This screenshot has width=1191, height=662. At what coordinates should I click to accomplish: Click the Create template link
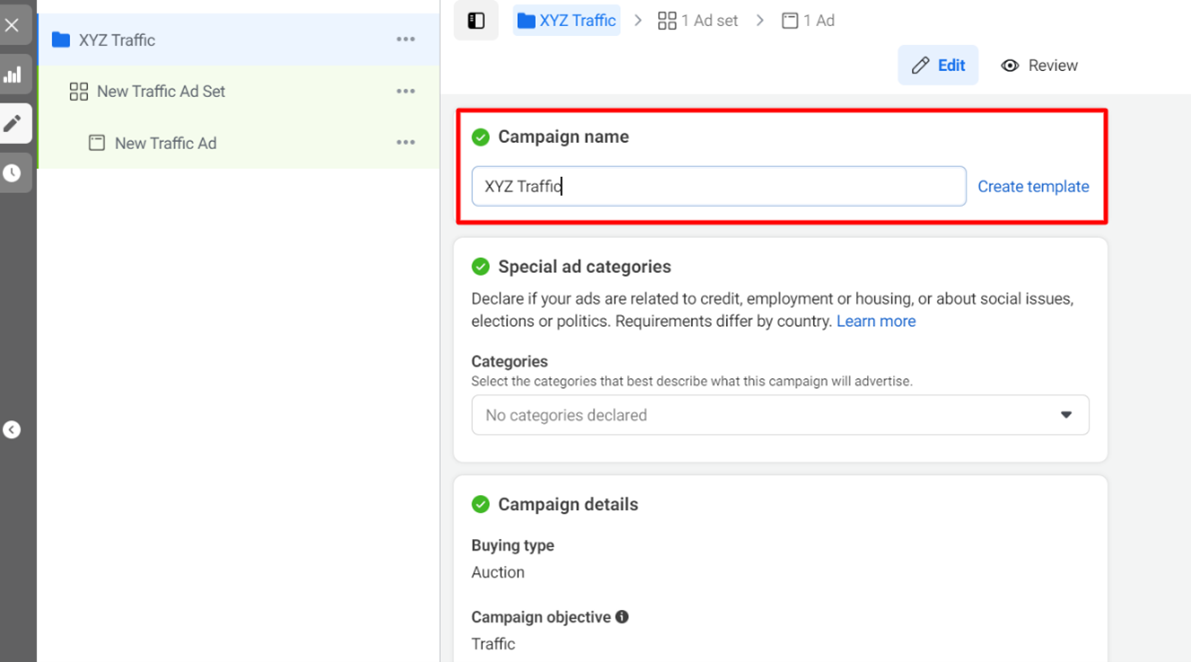[x=1033, y=186]
